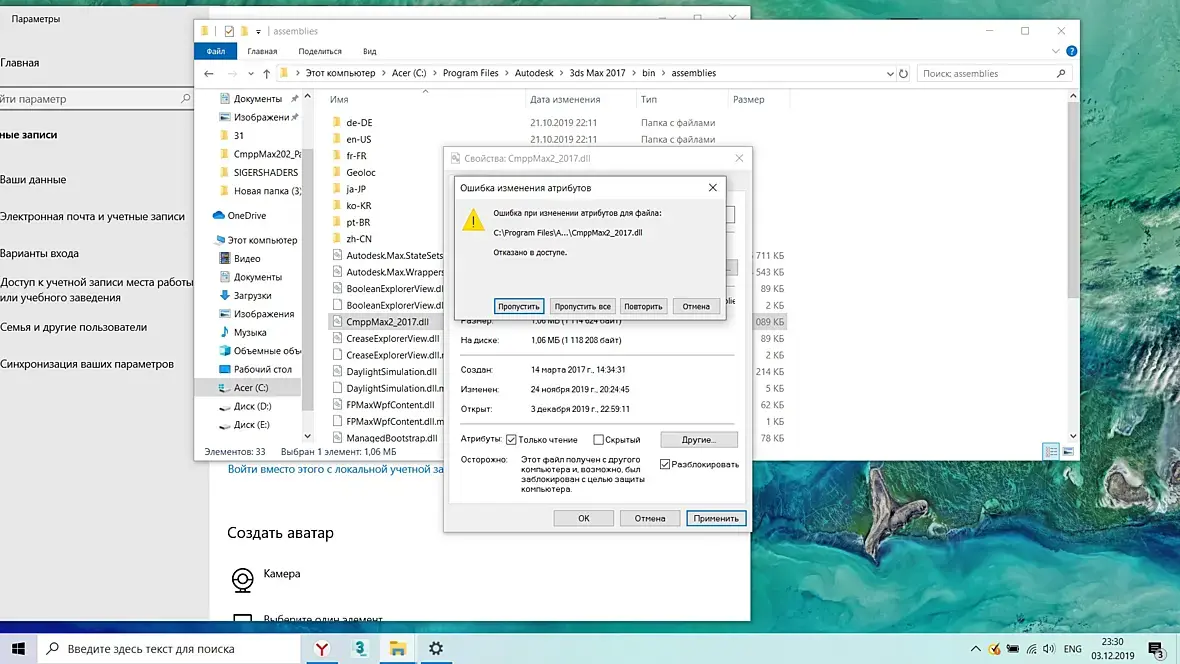This screenshot has width=1180, height=664.
Task: Show hidden tray icons chevron
Action: coord(975,649)
